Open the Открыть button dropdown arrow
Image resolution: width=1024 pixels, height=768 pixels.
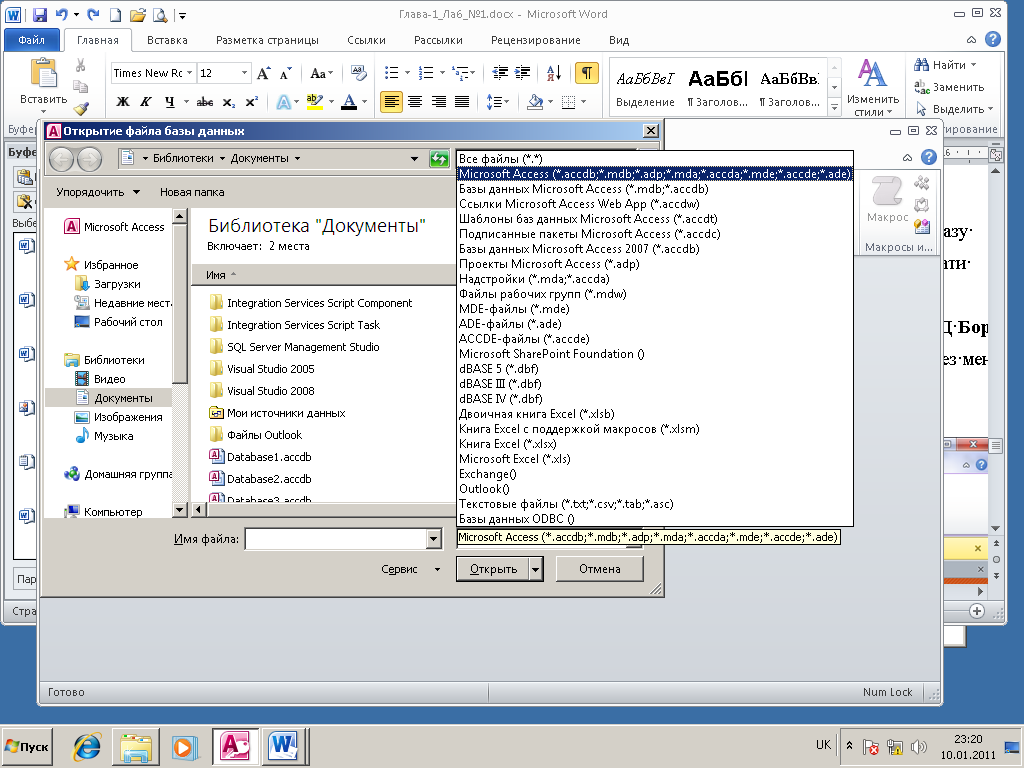coord(536,569)
